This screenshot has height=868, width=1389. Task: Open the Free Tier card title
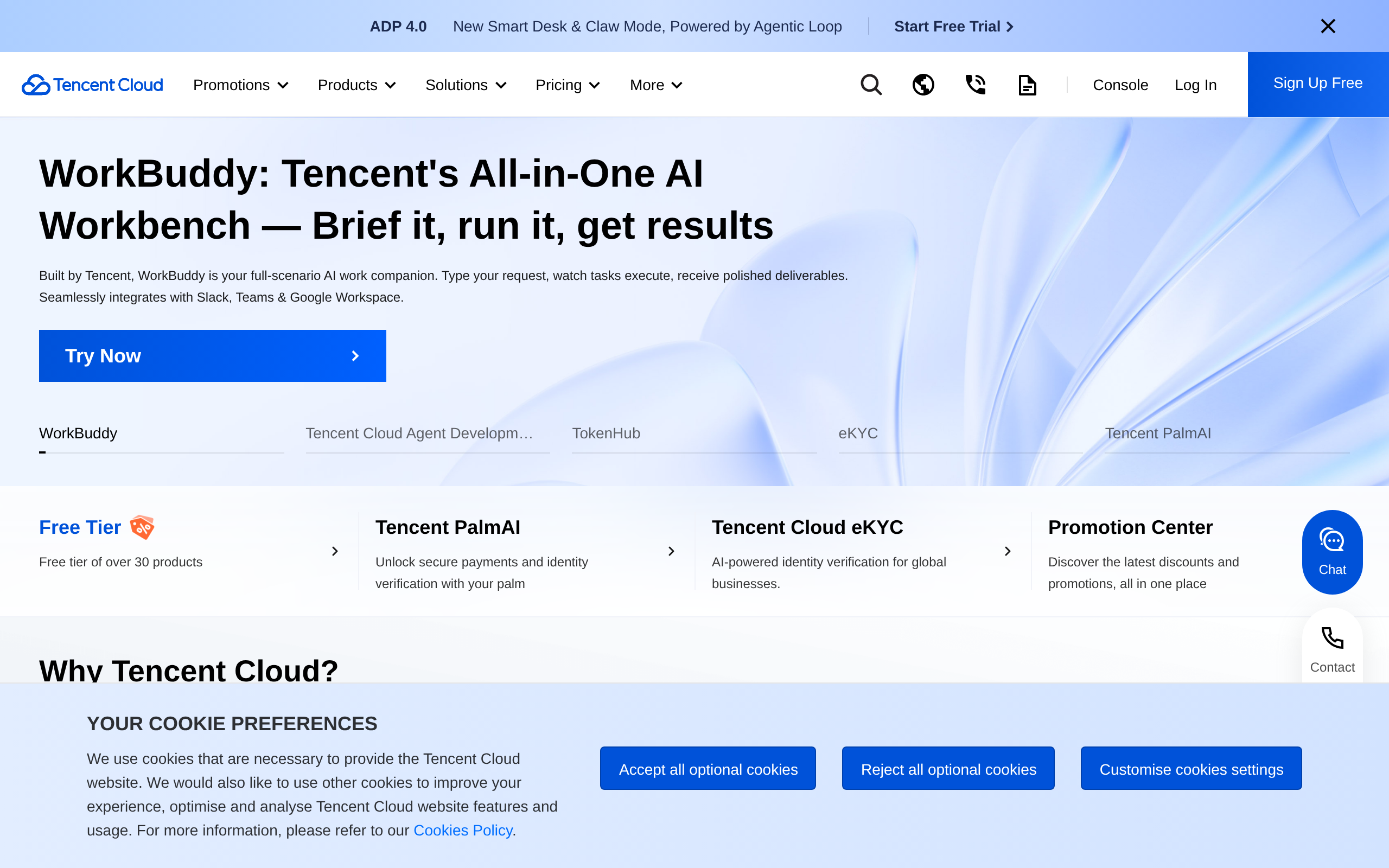[80, 527]
